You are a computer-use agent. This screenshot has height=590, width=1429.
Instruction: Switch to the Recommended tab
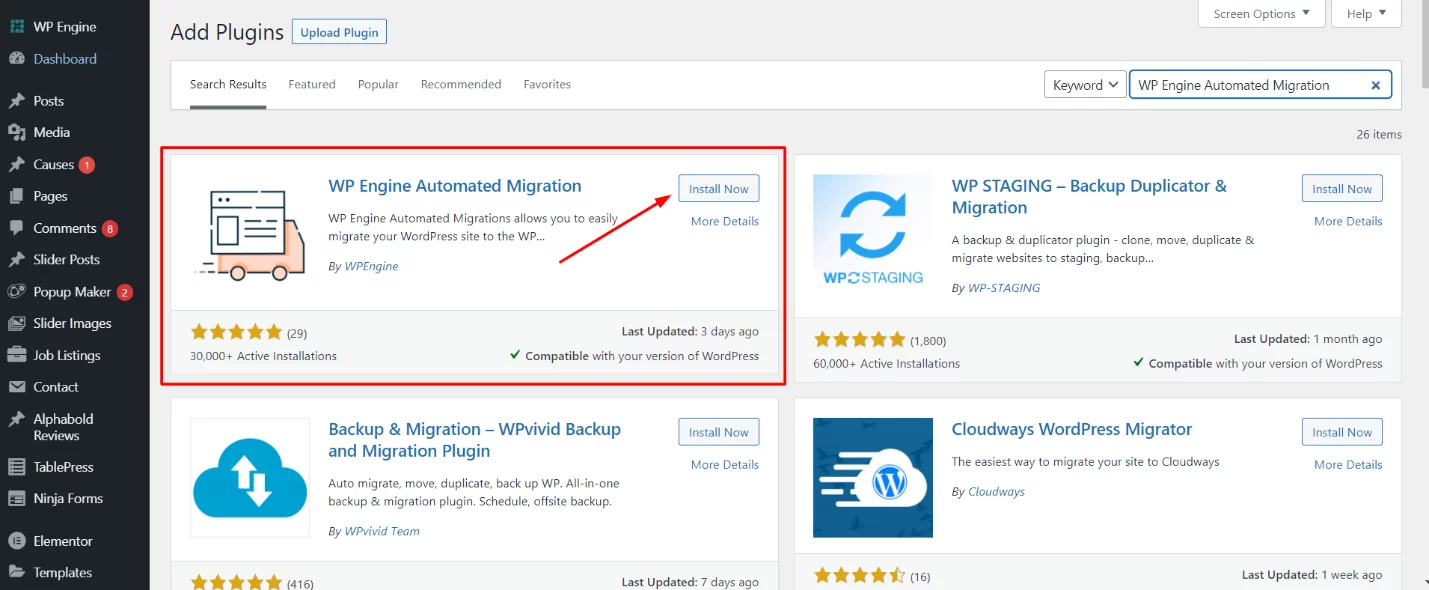tap(461, 84)
